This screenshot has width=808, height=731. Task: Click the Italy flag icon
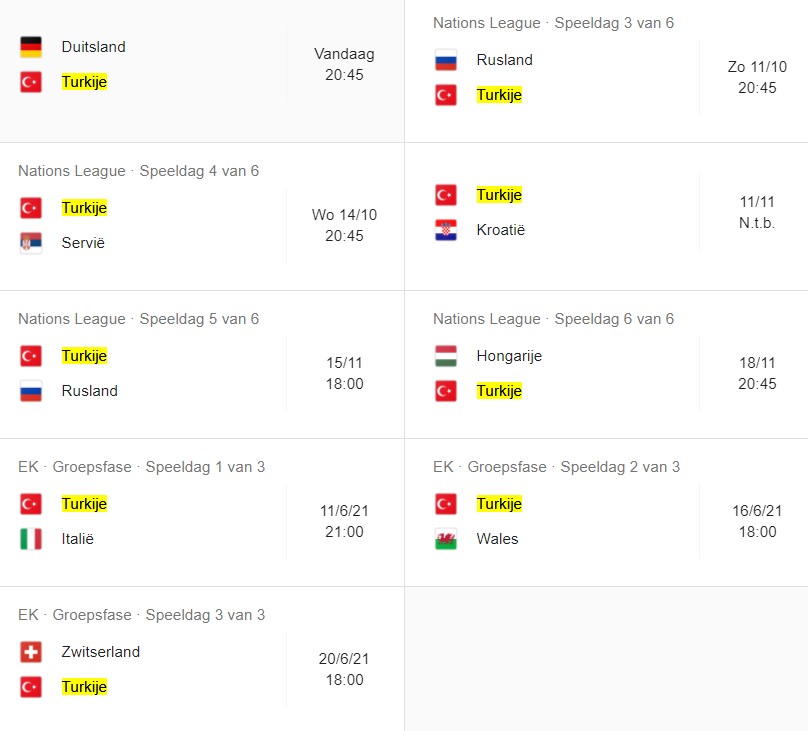(31, 539)
